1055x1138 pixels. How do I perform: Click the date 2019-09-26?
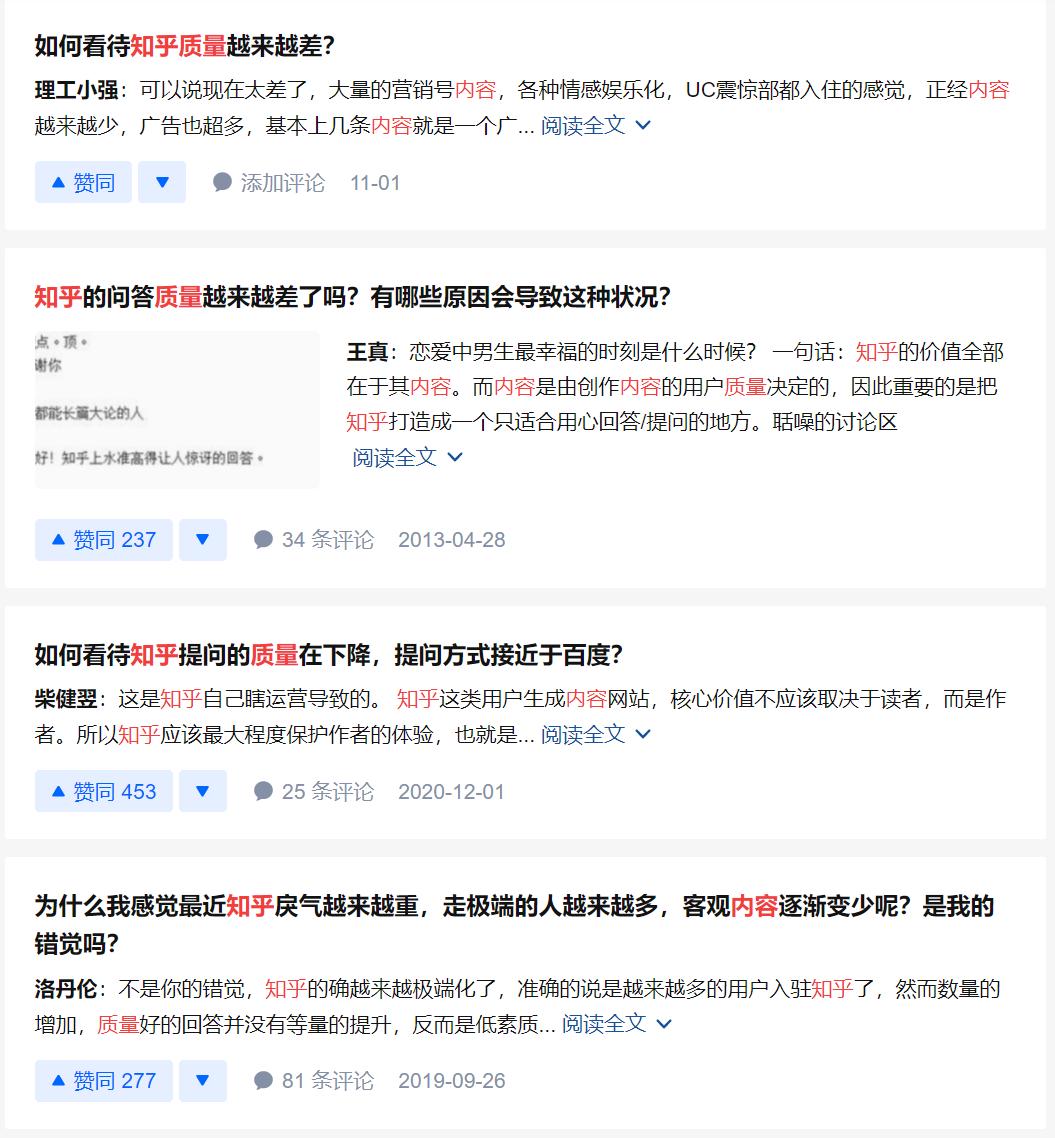click(451, 1081)
